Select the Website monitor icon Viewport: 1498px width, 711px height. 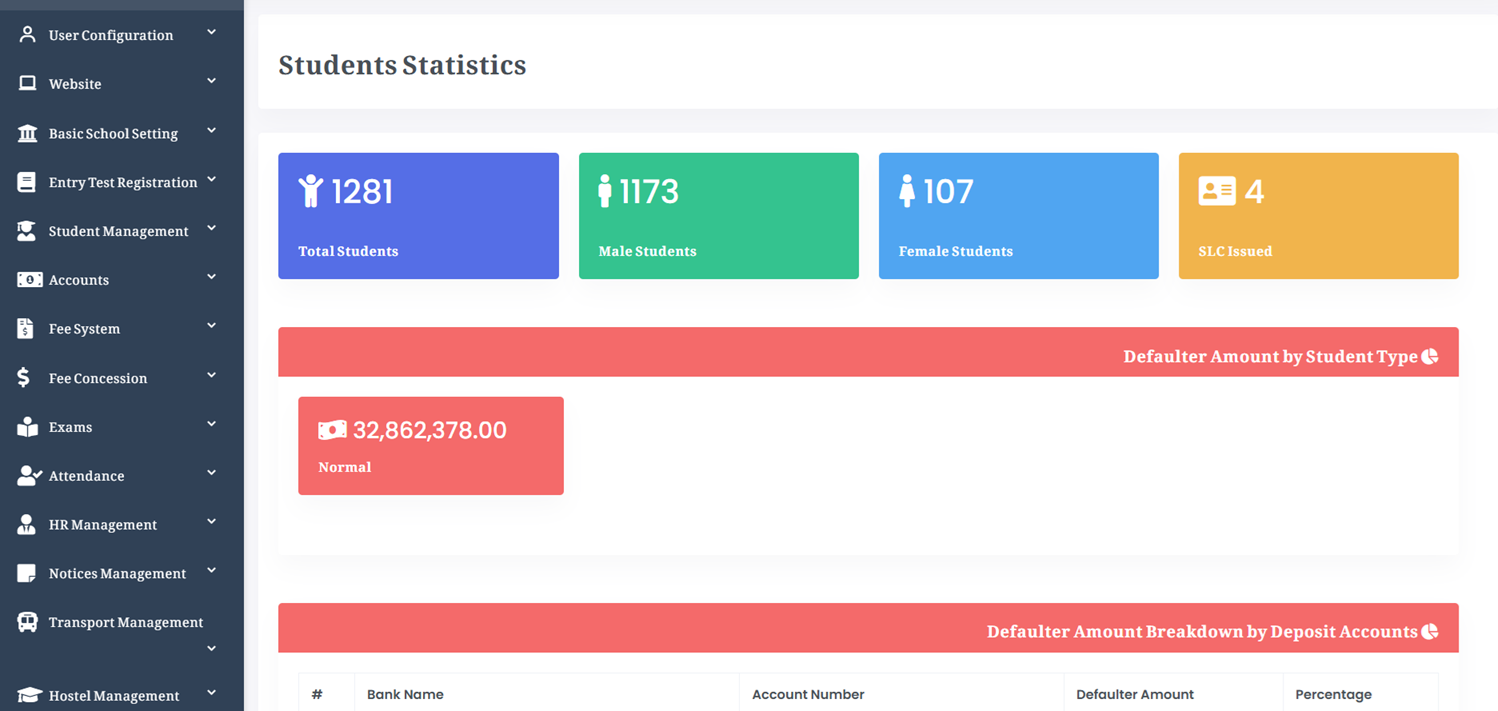tap(26, 83)
